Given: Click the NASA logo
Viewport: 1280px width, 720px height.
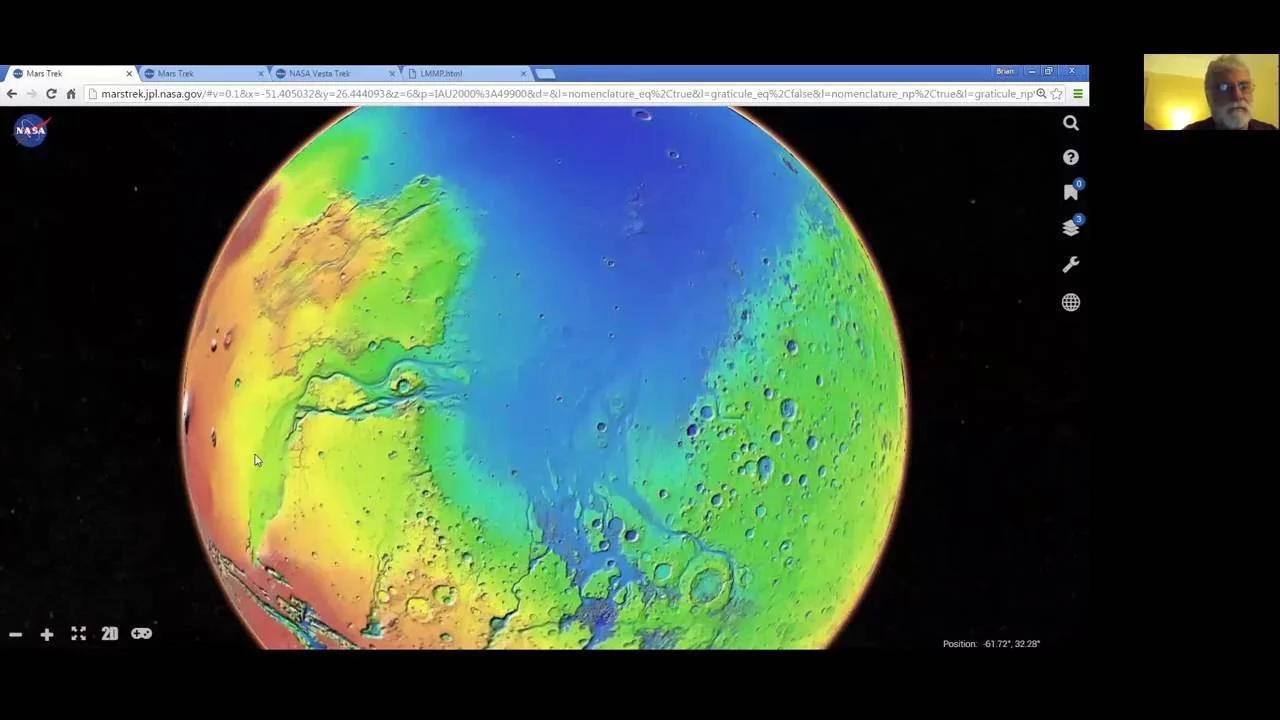Looking at the screenshot, I should (30, 130).
